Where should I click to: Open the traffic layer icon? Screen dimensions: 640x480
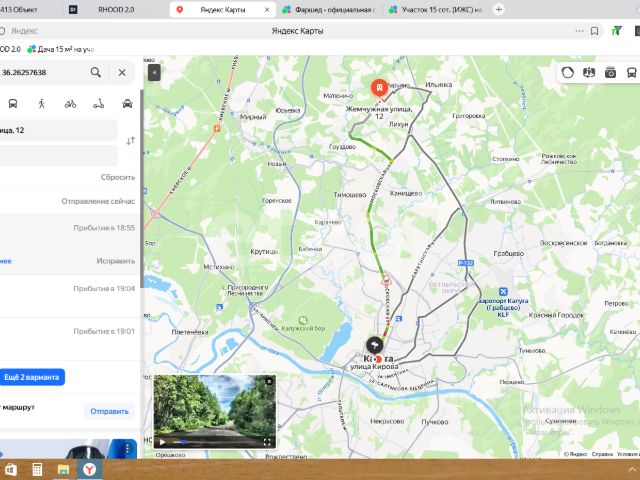pos(567,73)
